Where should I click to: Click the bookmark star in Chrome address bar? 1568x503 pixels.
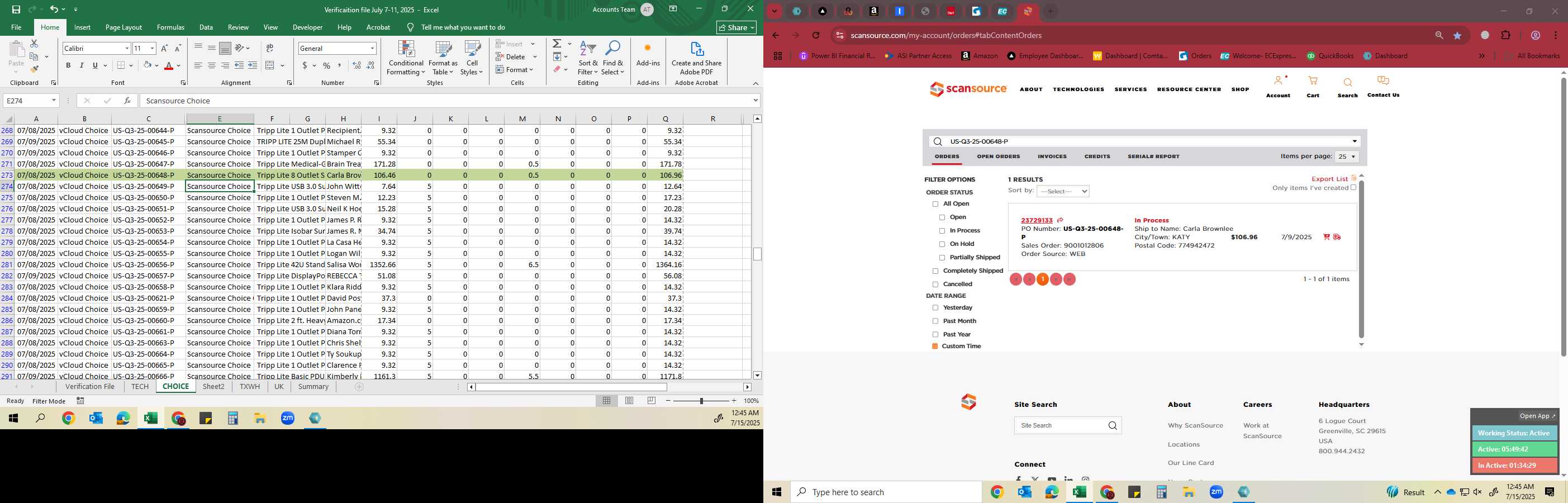click(x=1457, y=35)
